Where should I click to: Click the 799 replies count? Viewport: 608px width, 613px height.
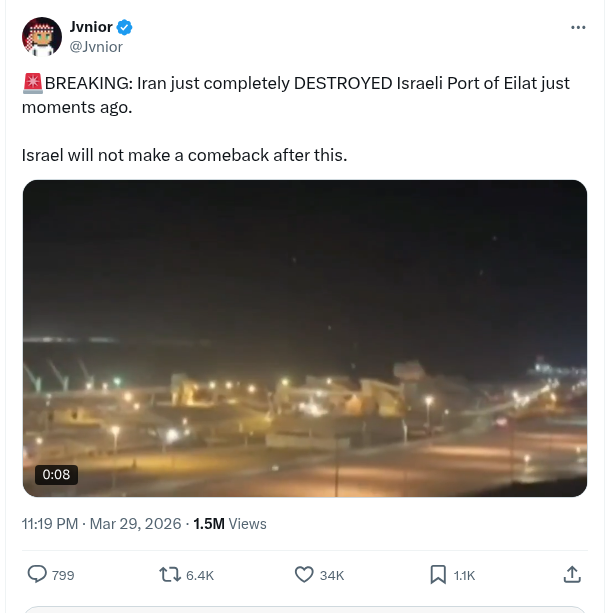tap(63, 575)
